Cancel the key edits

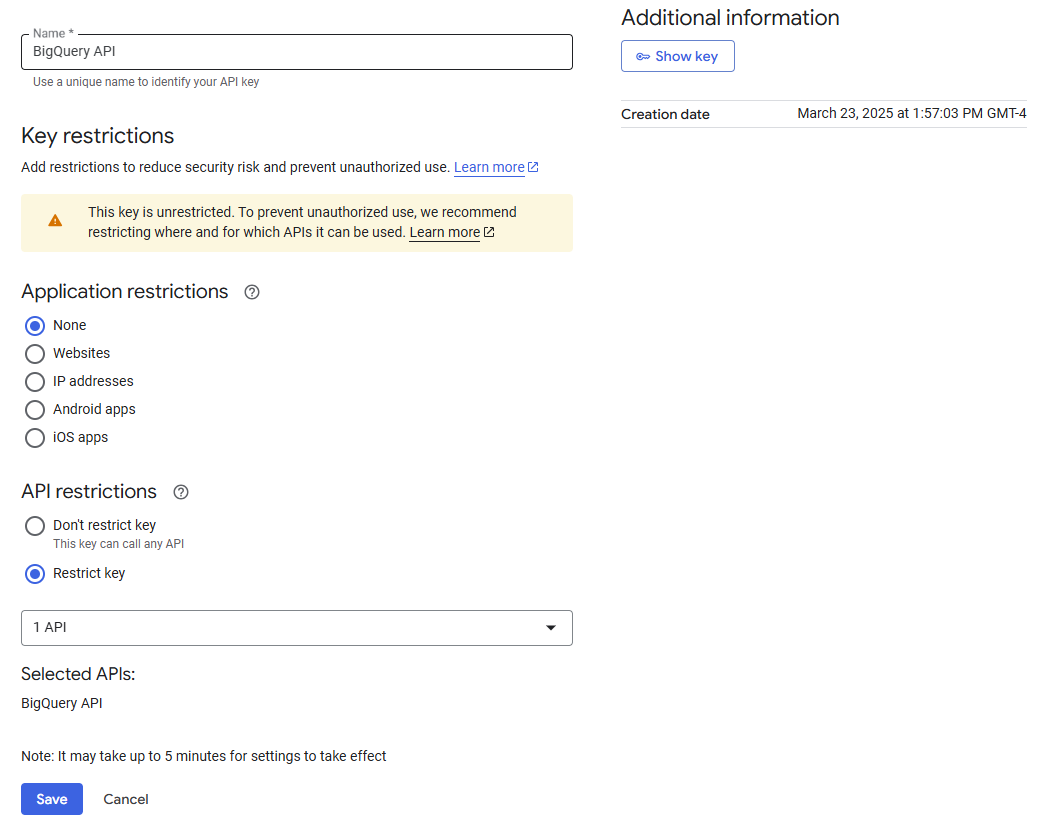tap(126, 799)
